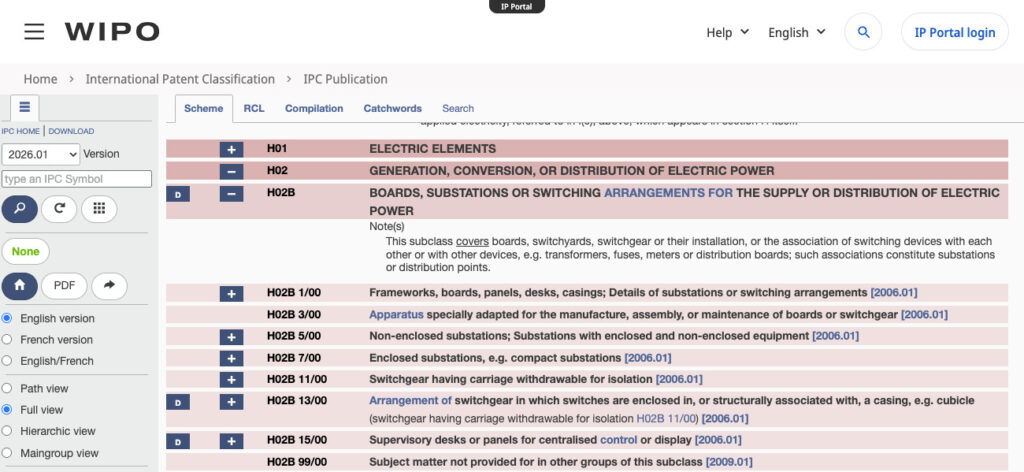1024x472 pixels.
Task: Open the WIPO hamburger menu
Action: tap(34, 32)
